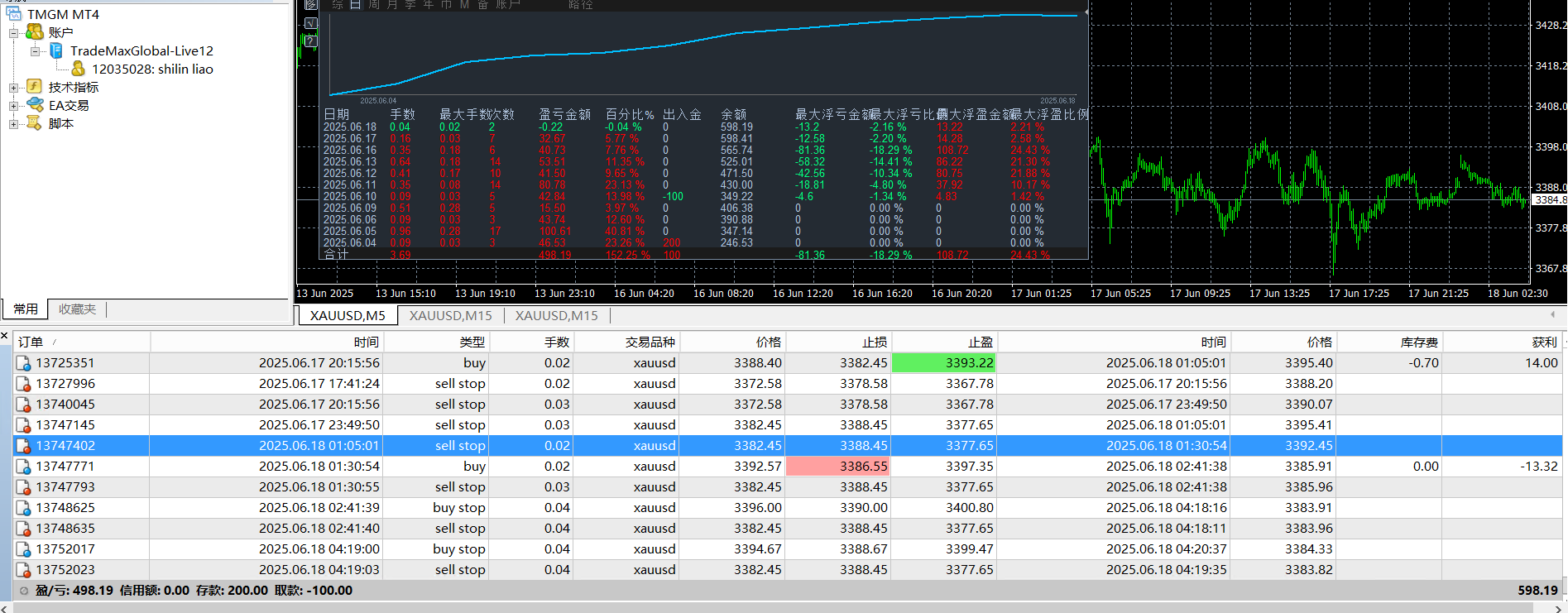Select the XAUUSD,M5 chart tab
Image resolution: width=1568 pixels, height=613 pixels.
click(x=348, y=315)
